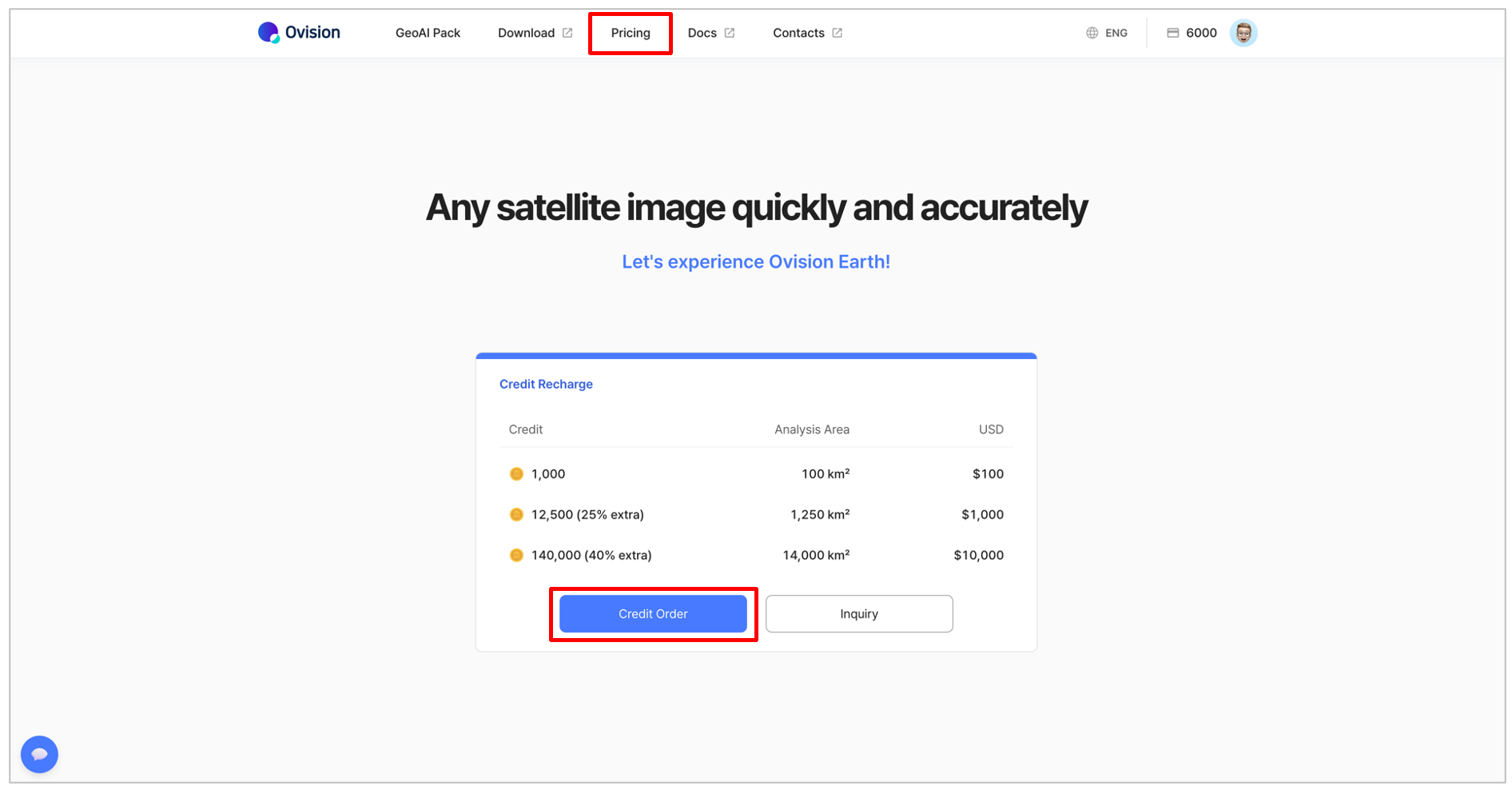Click the Let's experience Ovision Earth link
1512x790 pixels.
755,261
